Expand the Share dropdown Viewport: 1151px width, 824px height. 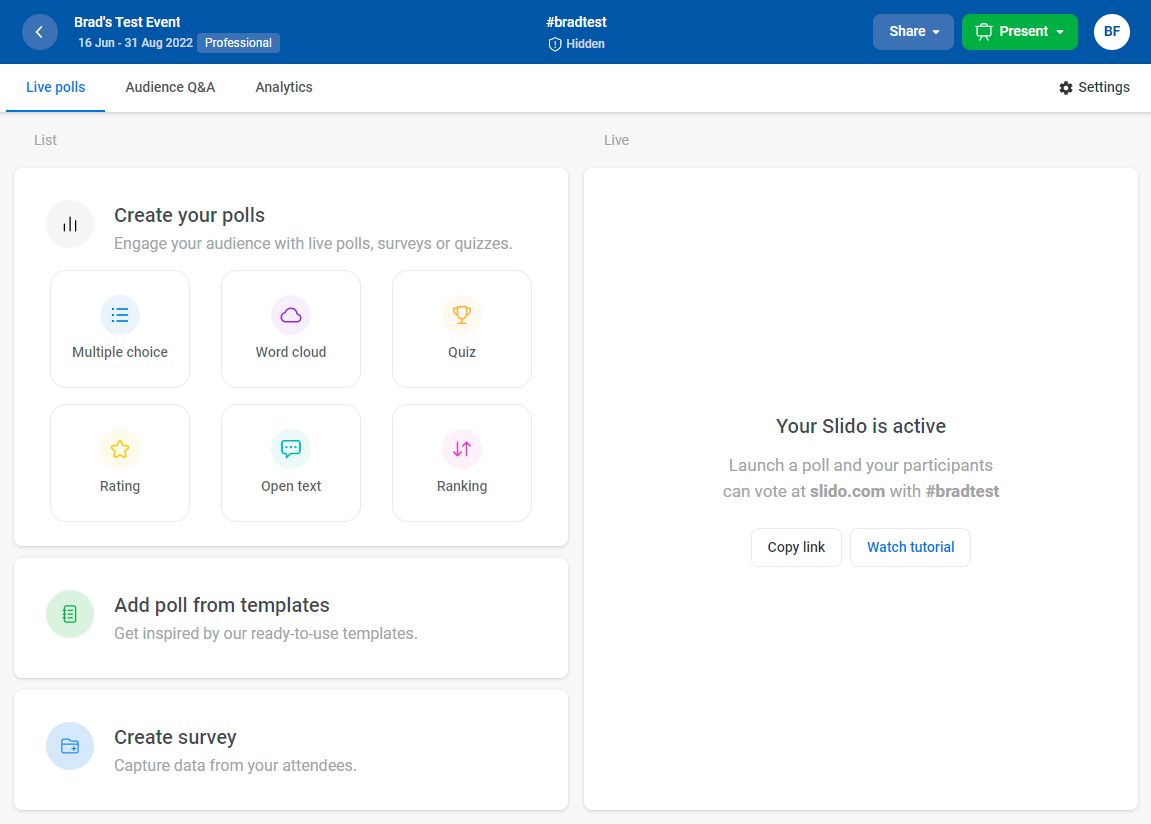pos(912,31)
